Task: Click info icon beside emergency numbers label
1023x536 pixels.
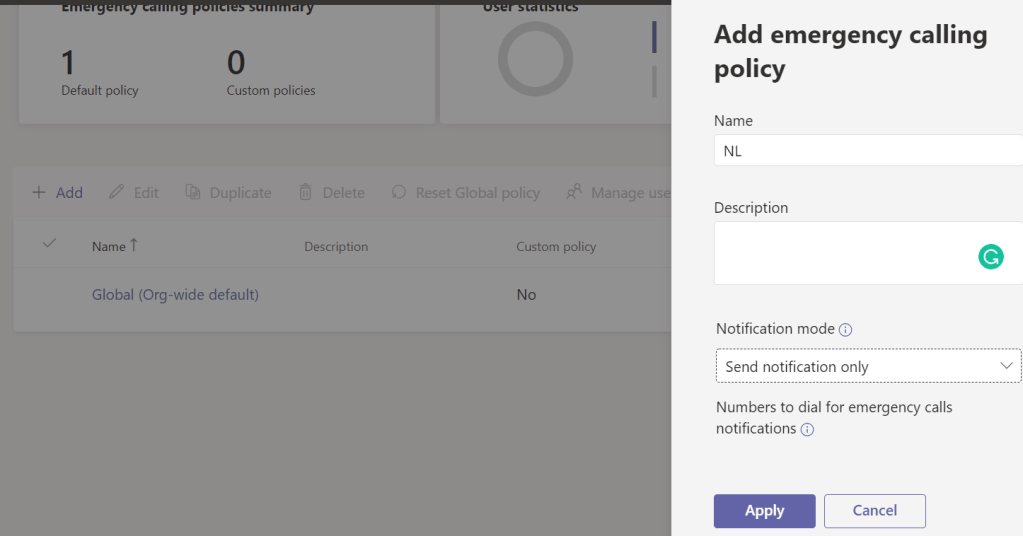Action: coord(807,430)
